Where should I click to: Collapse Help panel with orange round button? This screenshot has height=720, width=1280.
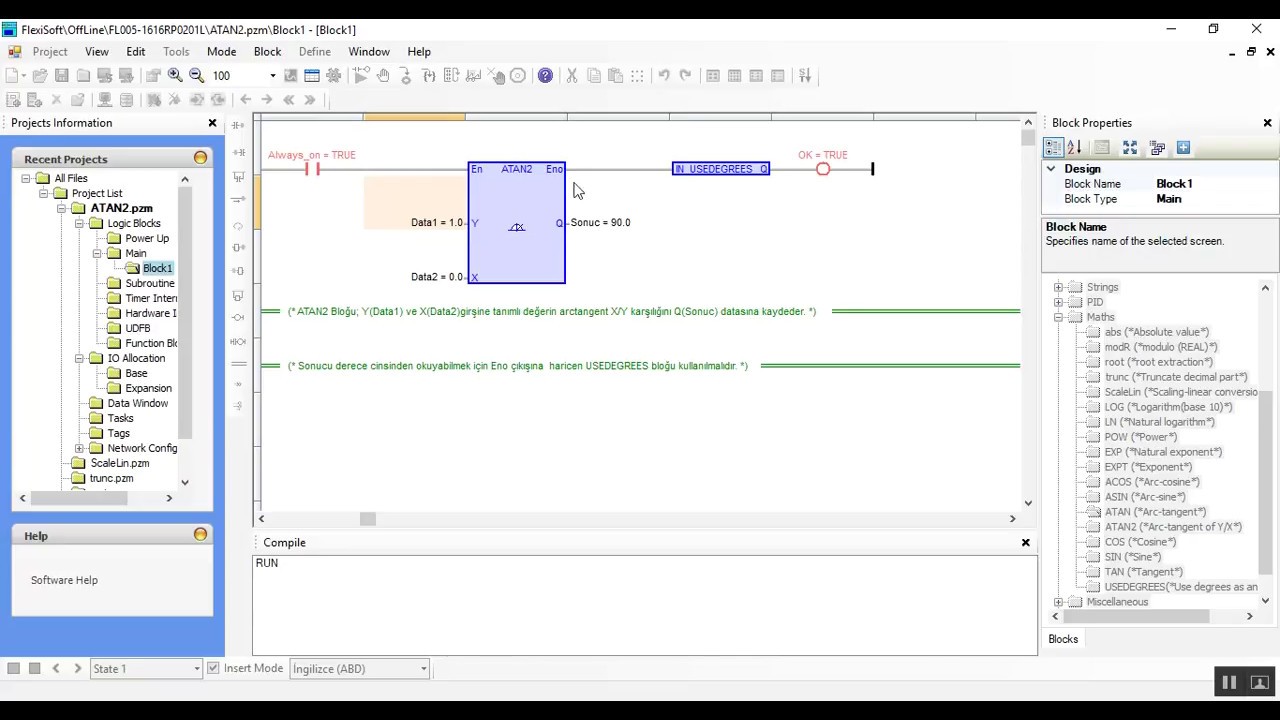(x=200, y=535)
